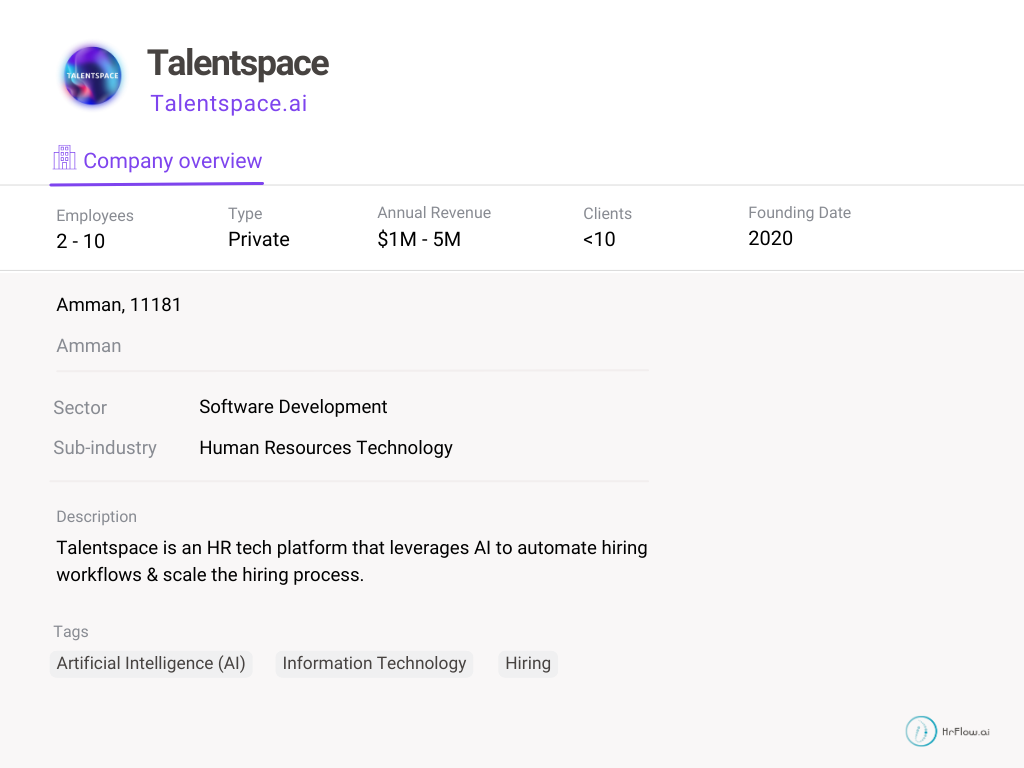
Task: Open the Talentspace.ai website link
Action: 229,103
